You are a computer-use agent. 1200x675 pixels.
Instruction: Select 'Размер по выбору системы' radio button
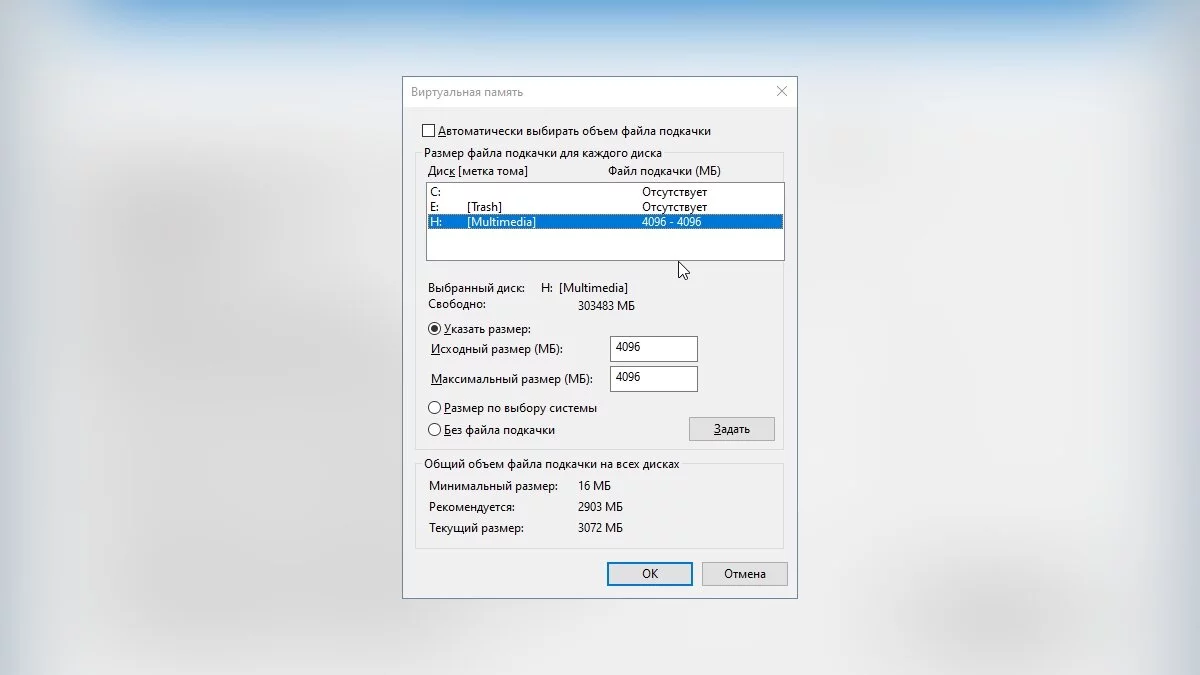[435, 408]
